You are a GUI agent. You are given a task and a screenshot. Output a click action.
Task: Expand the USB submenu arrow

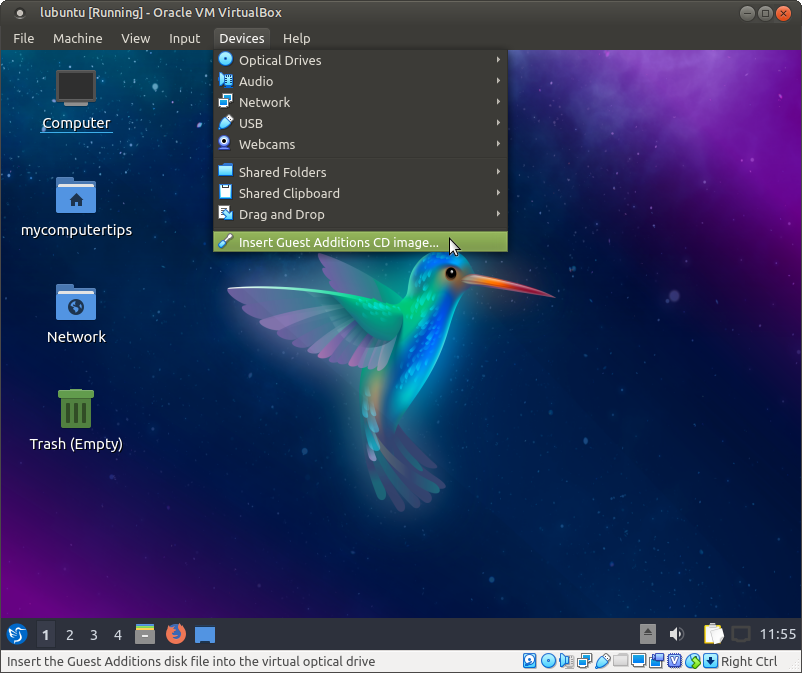[x=498, y=123]
